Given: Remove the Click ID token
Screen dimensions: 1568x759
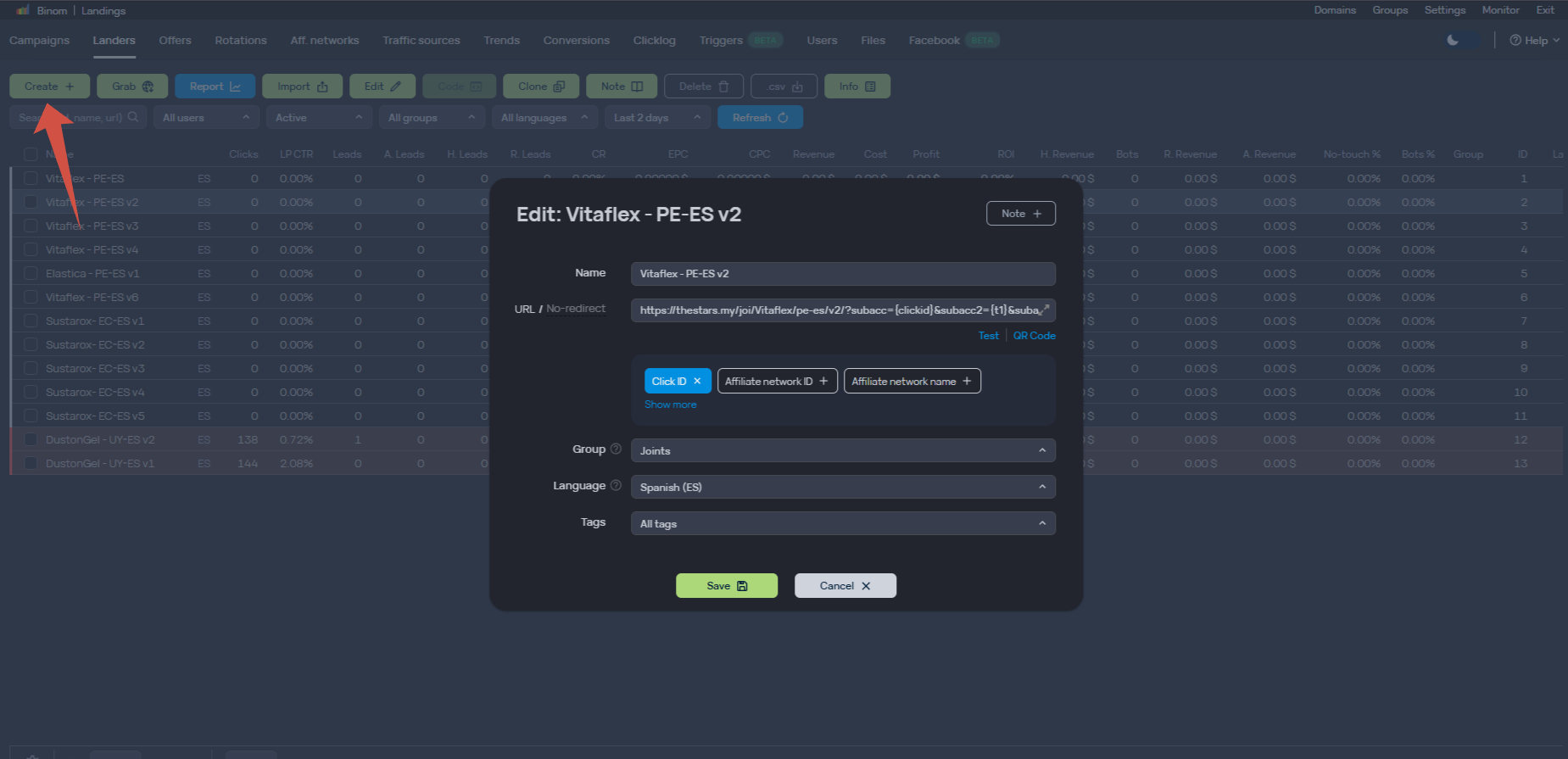Looking at the screenshot, I should [697, 381].
